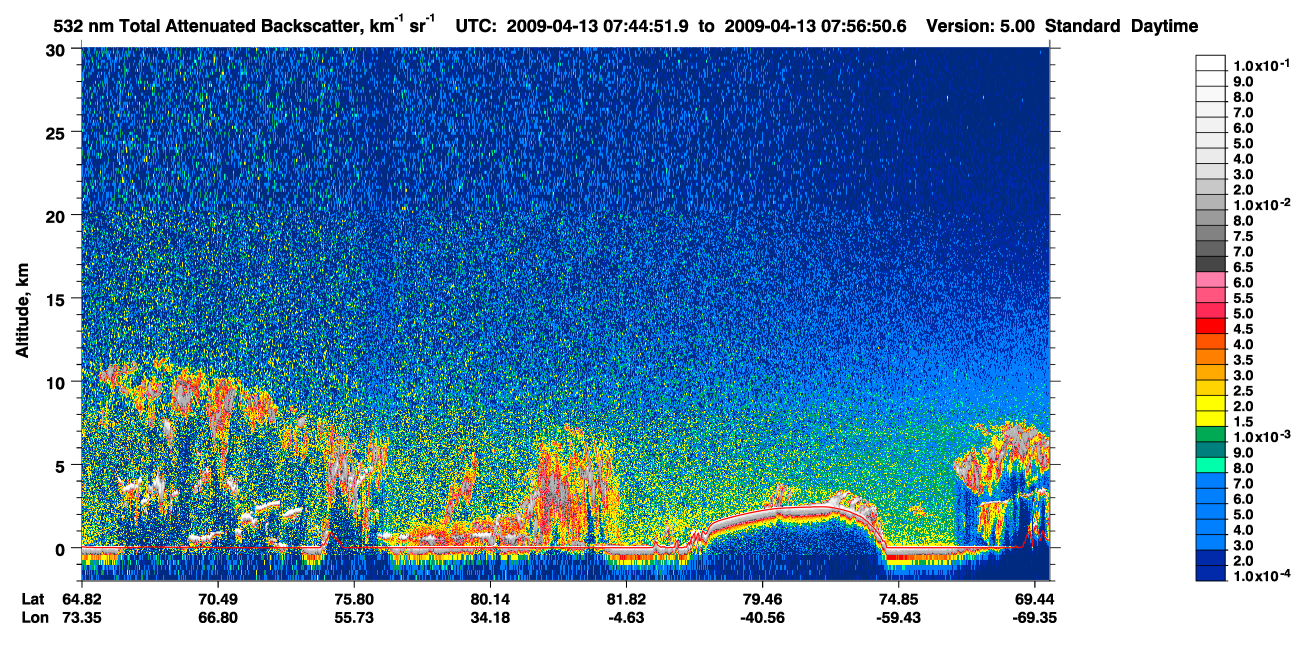
Task: Click the colorbar label 1.5
Action: [1242, 421]
